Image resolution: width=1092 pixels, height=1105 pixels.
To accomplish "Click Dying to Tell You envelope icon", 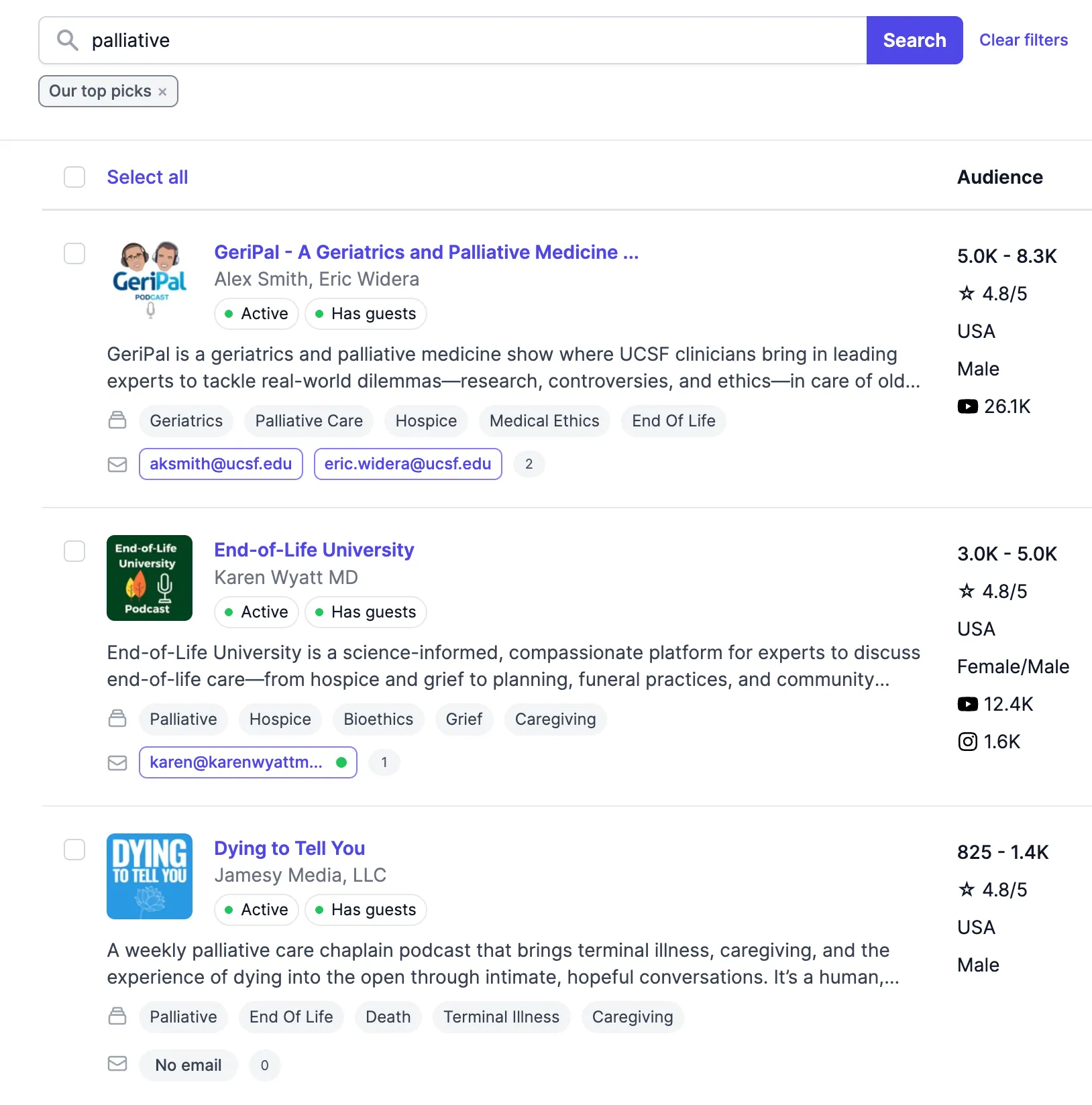I will tap(117, 1063).
